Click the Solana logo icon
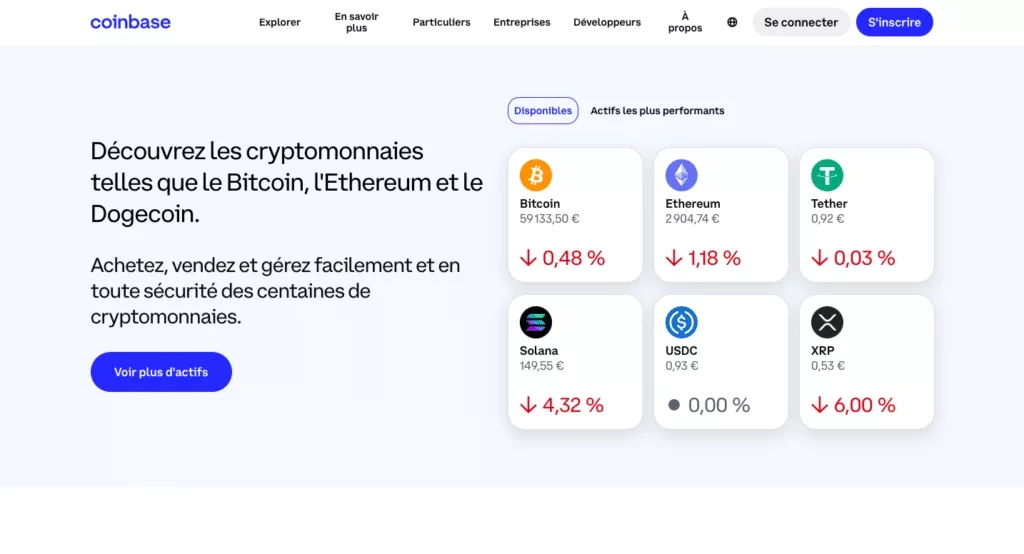This screenshot has width=1024, height=554. tap(536, 322)
